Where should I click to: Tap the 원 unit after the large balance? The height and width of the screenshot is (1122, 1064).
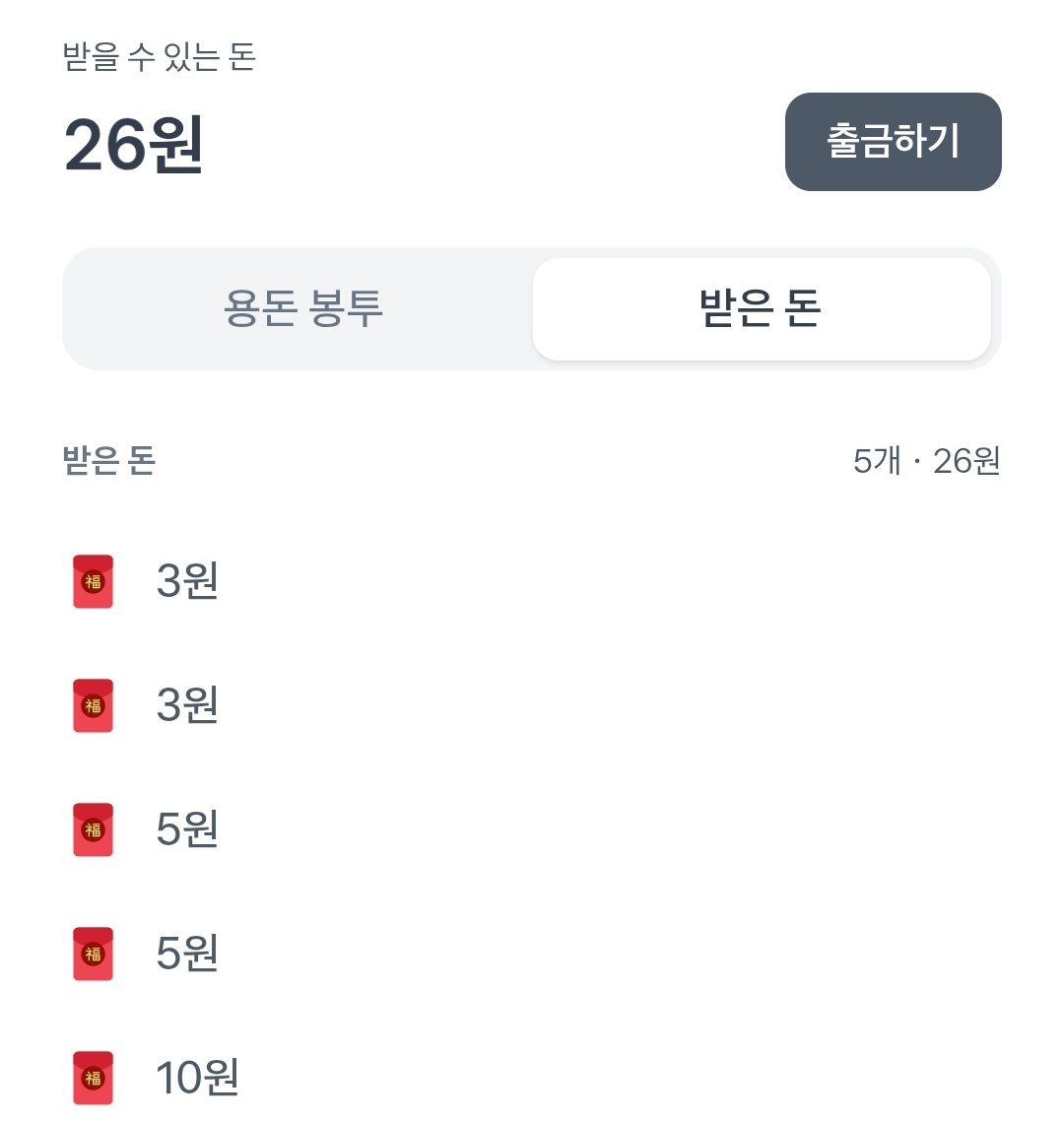coord(176,146)
